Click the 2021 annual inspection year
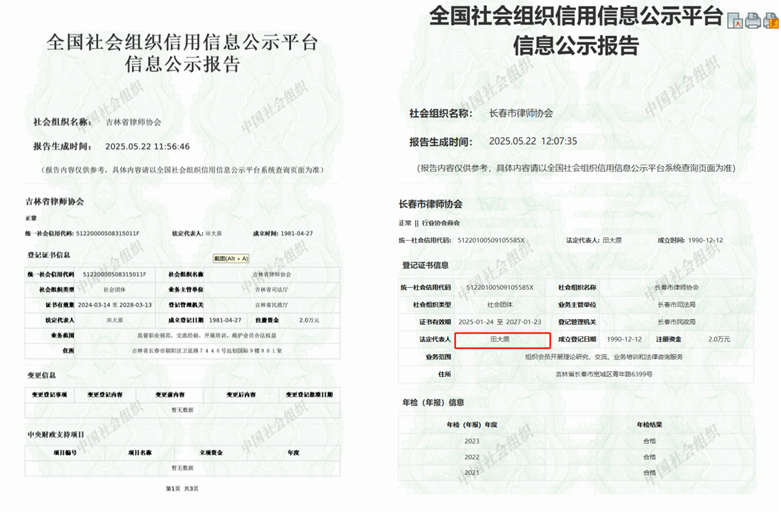Screen dimensions: 781x512 472,472
